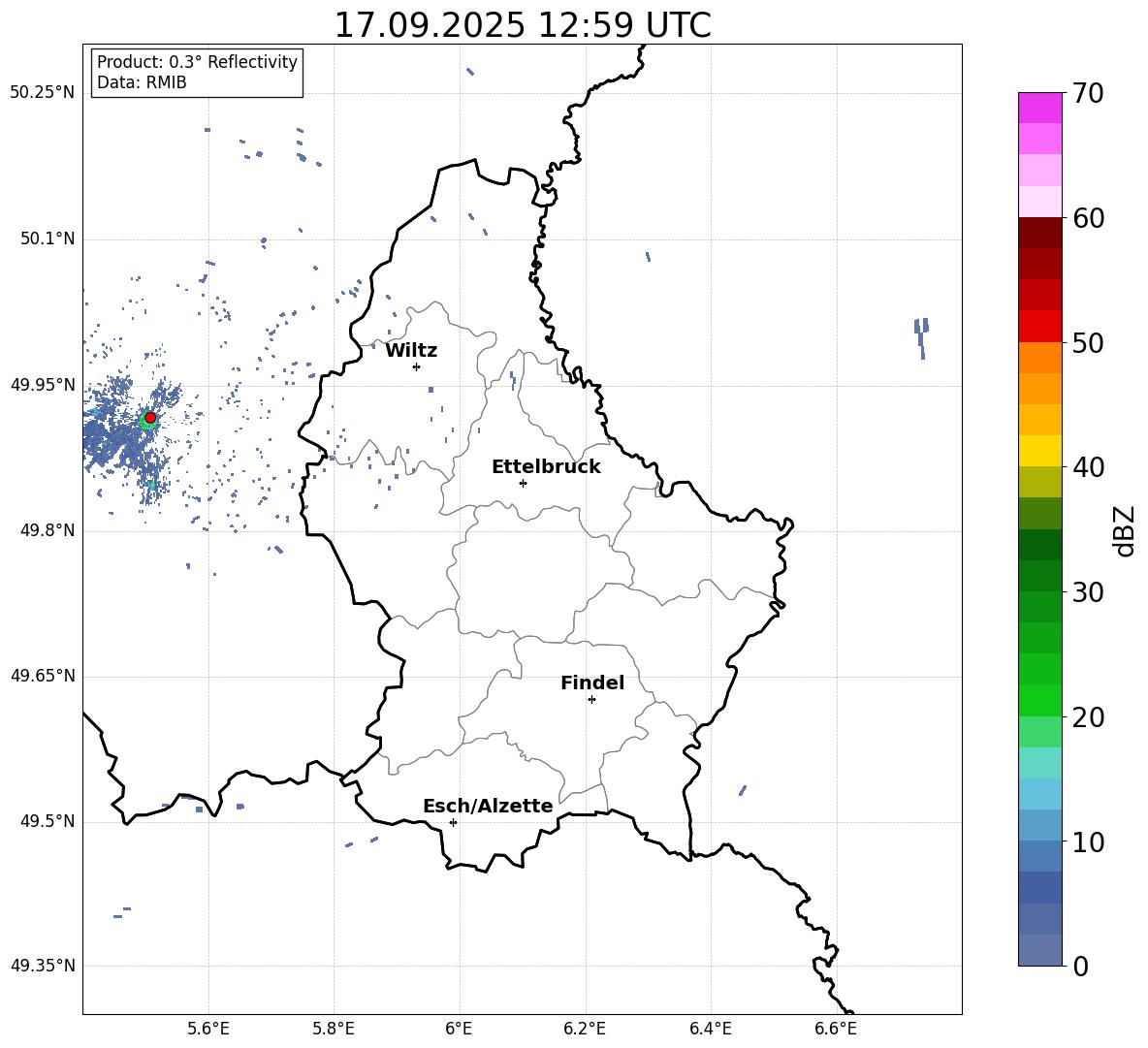Click the longitude label 6.6°E
The width and height of the screenshot is (1148, 1048).
pyautogui.click(x=836, y=1030)
